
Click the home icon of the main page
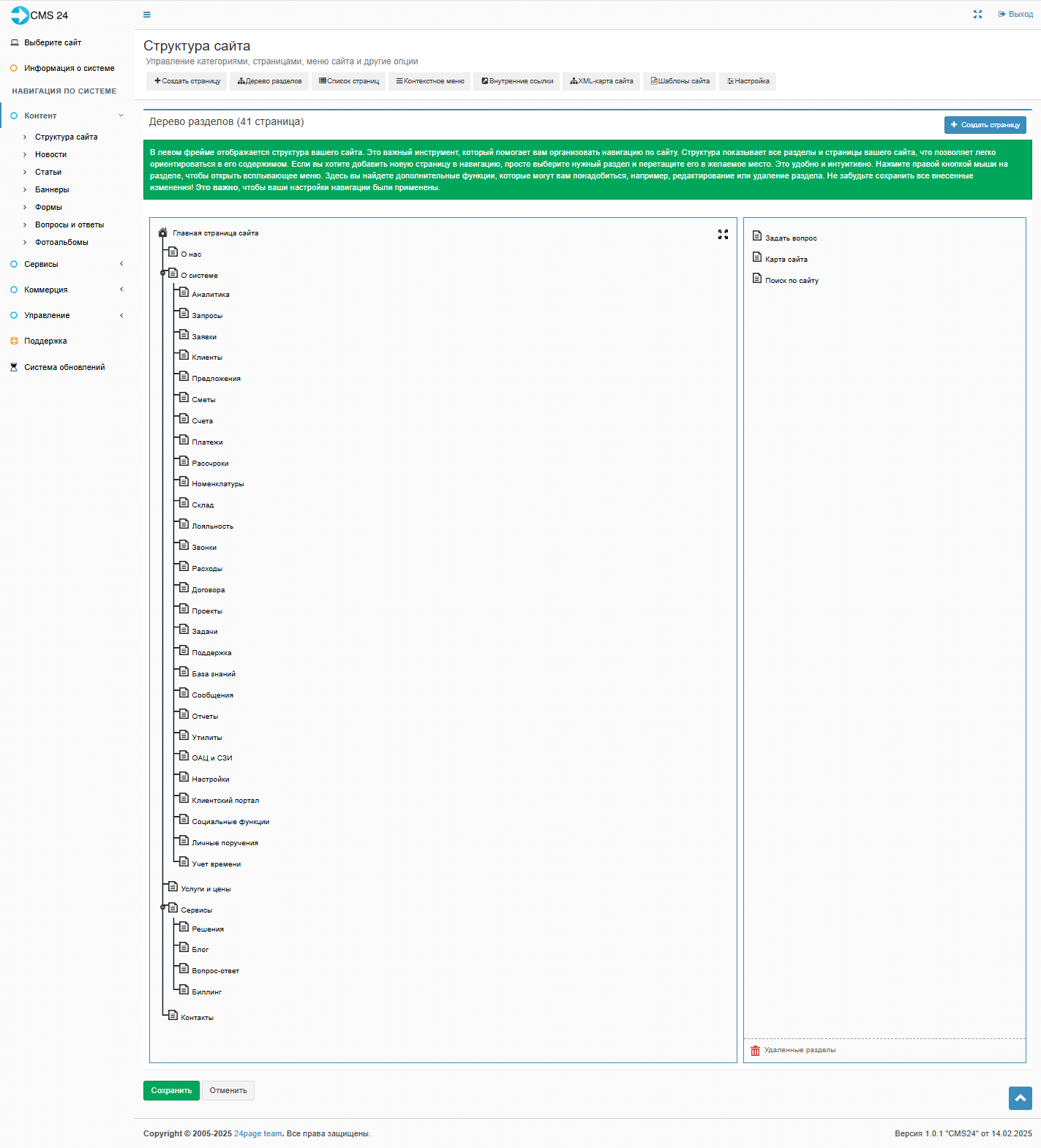pos(163,233)
